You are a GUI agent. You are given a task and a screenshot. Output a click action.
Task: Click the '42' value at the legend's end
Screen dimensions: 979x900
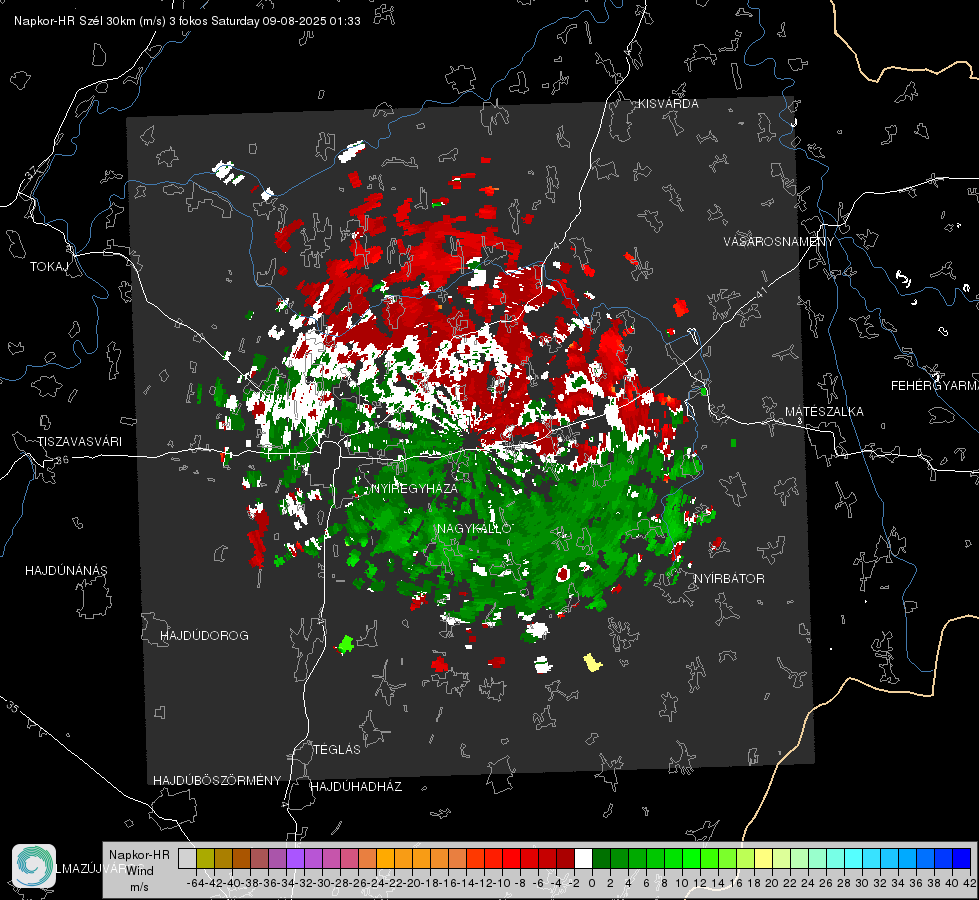[969, 883]
